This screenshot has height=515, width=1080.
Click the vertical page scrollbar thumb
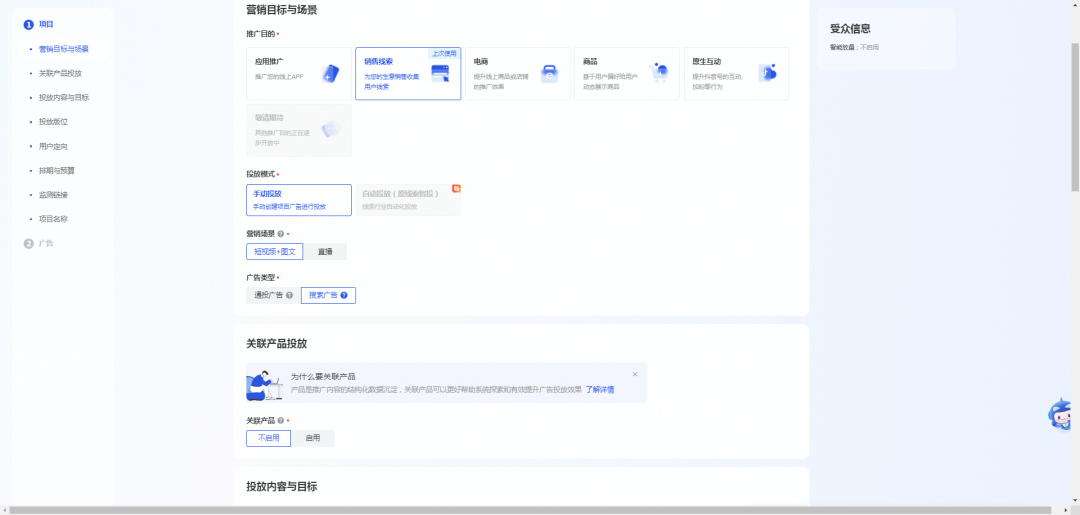pyautogui.click(x=1075, y=116)
